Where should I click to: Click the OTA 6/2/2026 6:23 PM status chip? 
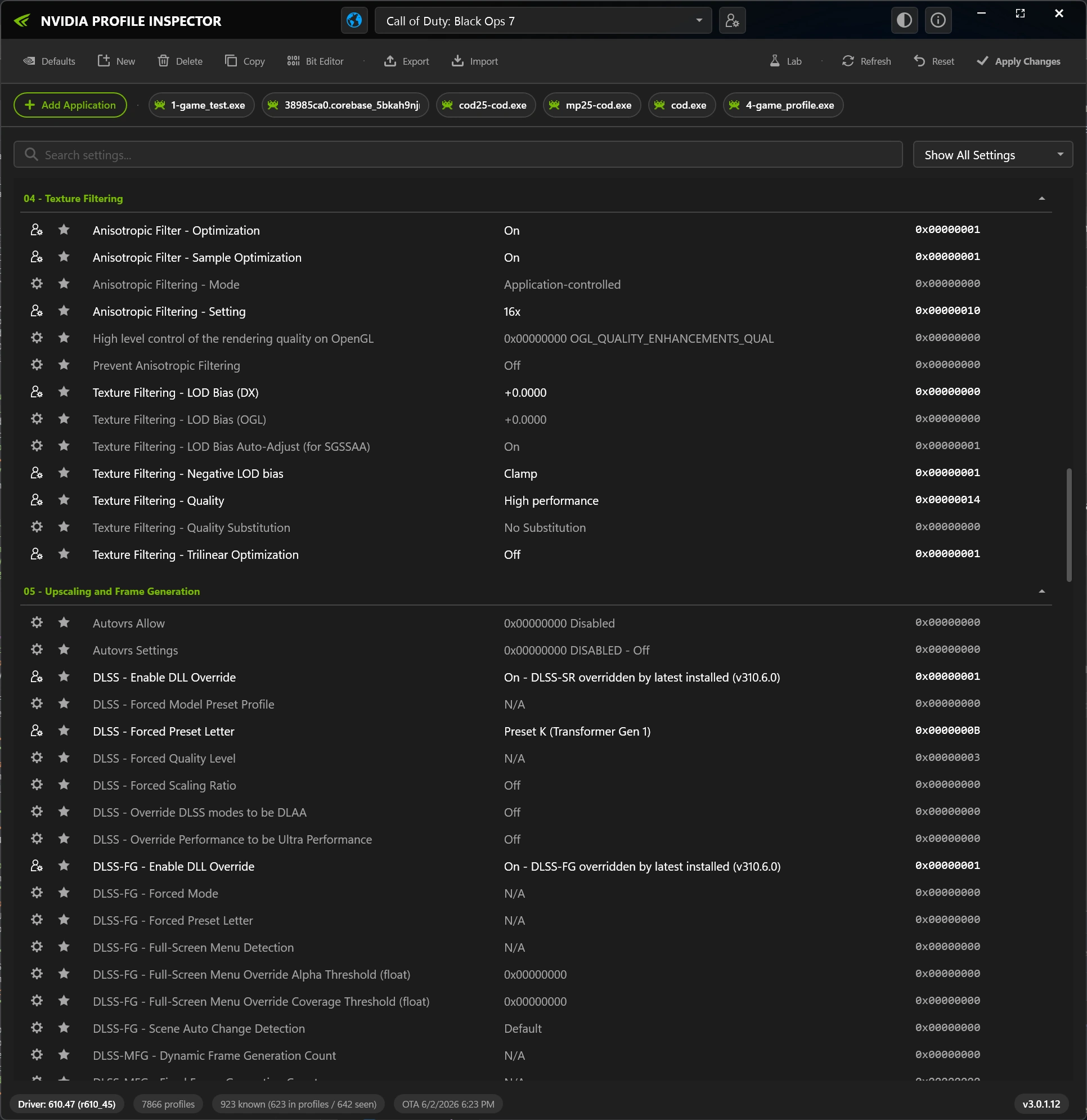[448, 1104]
